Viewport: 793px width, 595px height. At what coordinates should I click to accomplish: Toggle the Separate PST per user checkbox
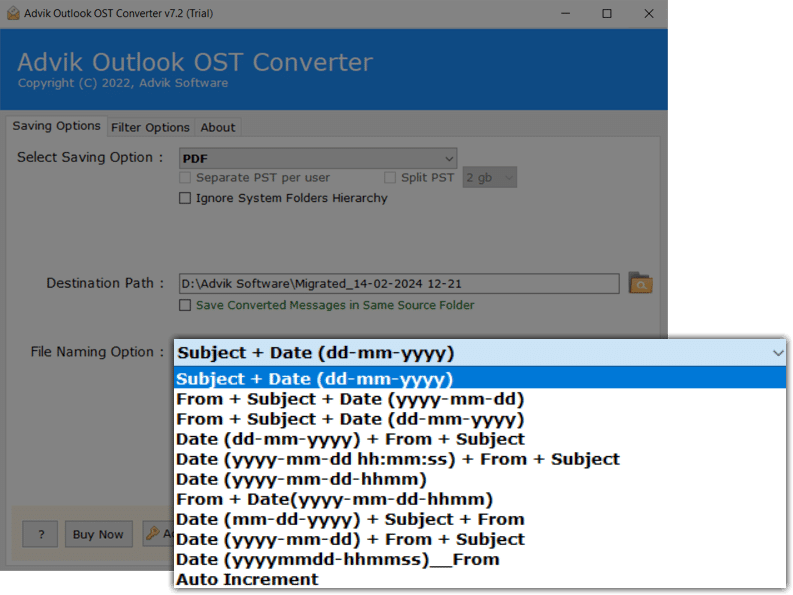coord(185,178)
